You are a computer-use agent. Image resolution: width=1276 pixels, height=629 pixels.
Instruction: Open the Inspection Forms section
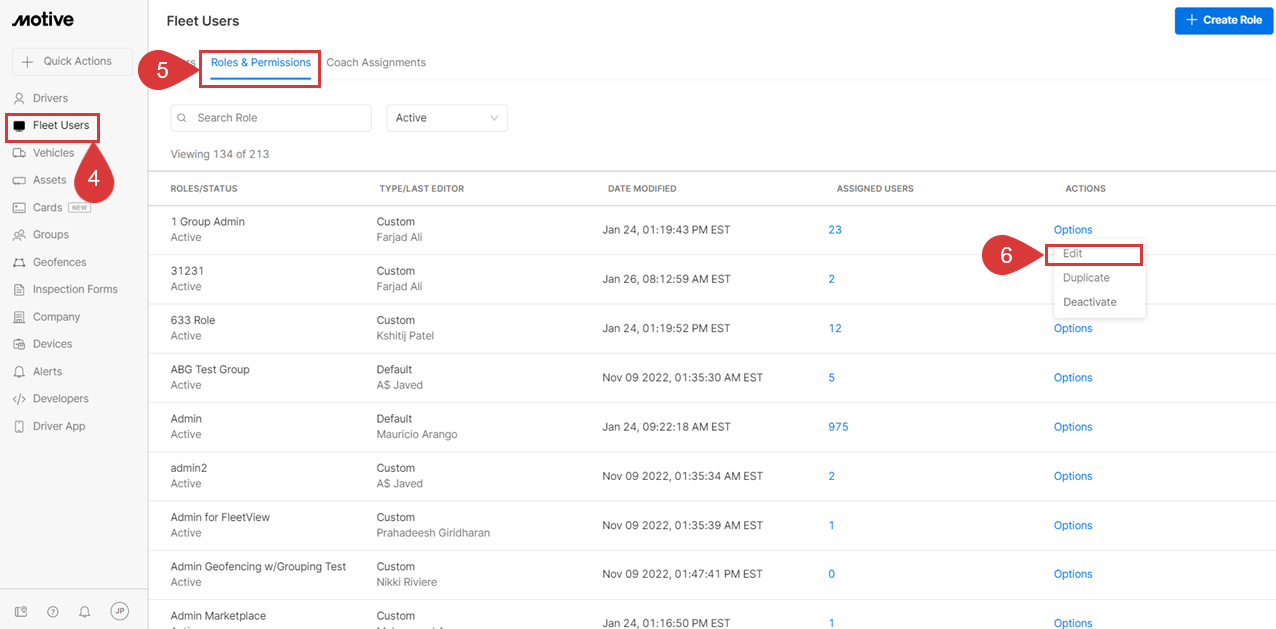click(72, 289)
